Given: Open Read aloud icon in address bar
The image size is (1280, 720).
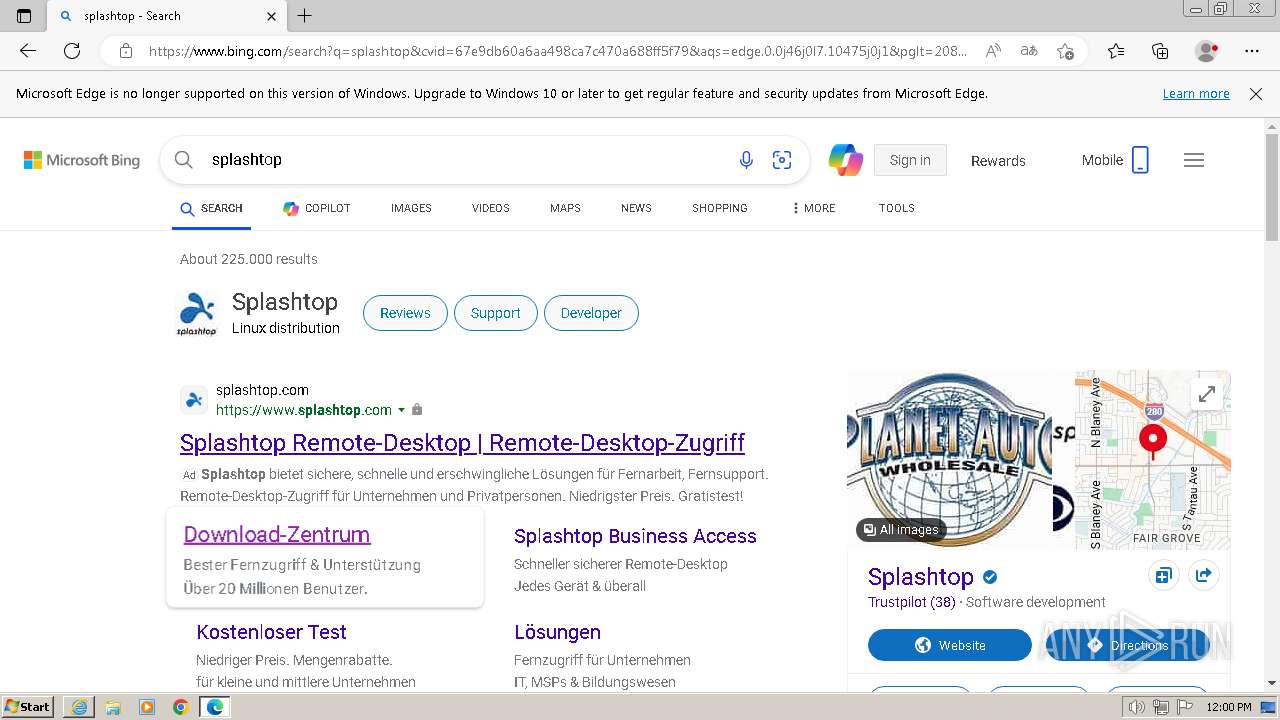Looking at the screenshot, I should click(x=993, y=51).
